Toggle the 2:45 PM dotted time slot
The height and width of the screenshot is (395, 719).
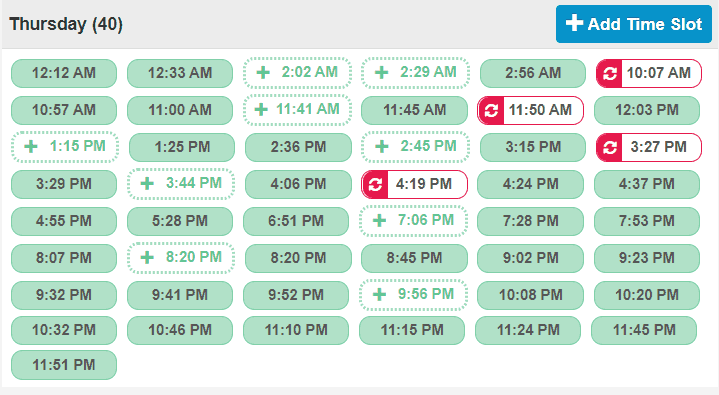415,147
